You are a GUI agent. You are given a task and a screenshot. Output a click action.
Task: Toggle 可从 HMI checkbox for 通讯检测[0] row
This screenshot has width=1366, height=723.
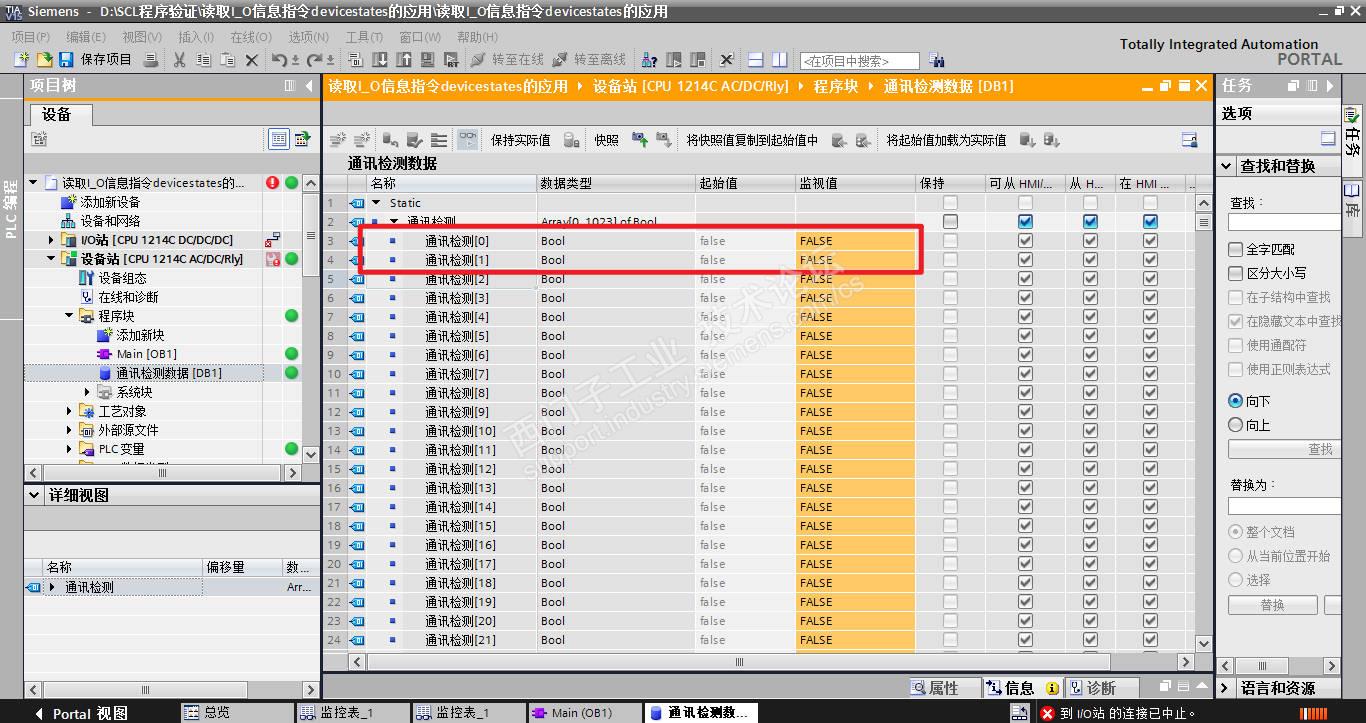[x=1025, y=241]
